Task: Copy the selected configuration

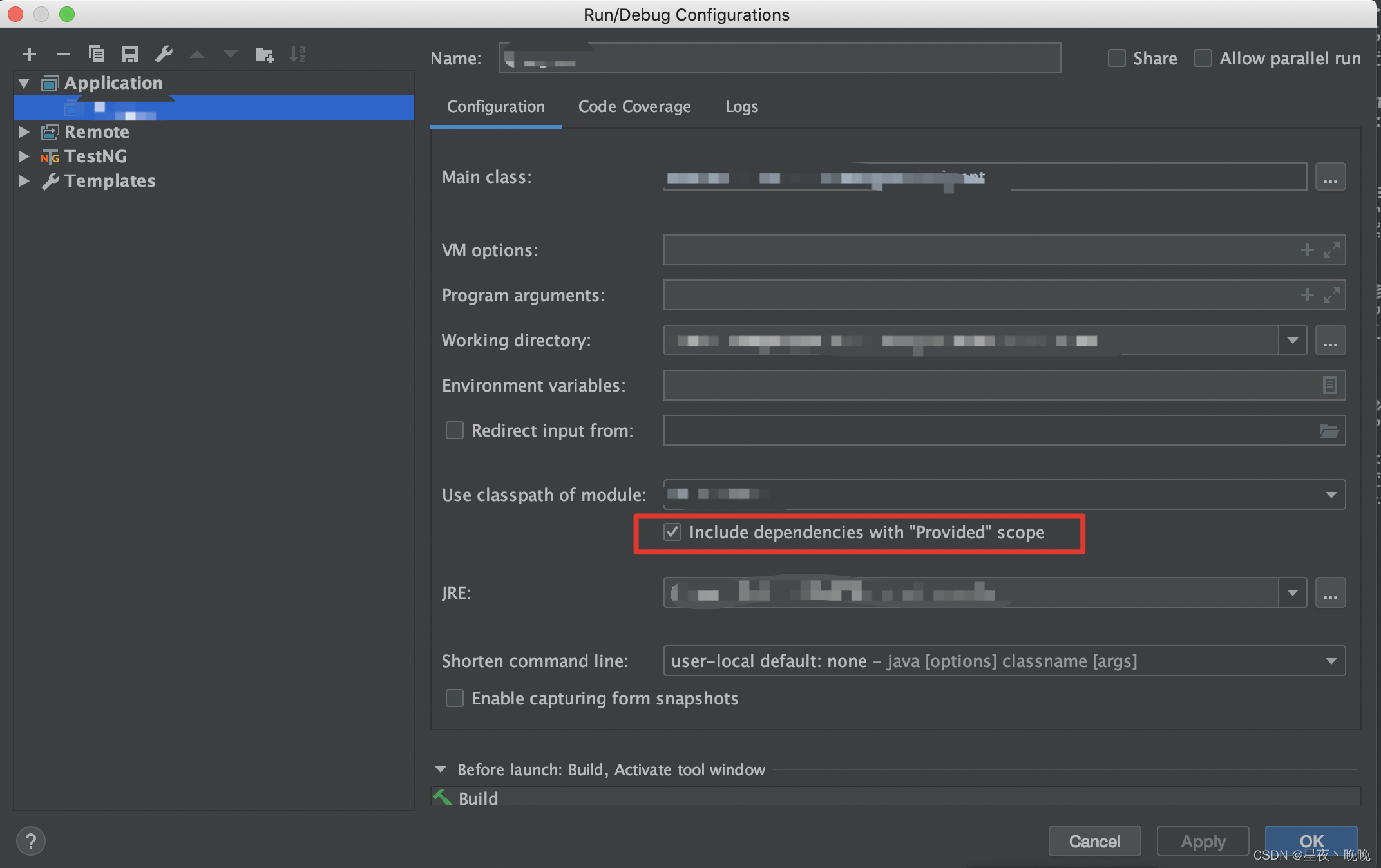Action: coord(97,54)
